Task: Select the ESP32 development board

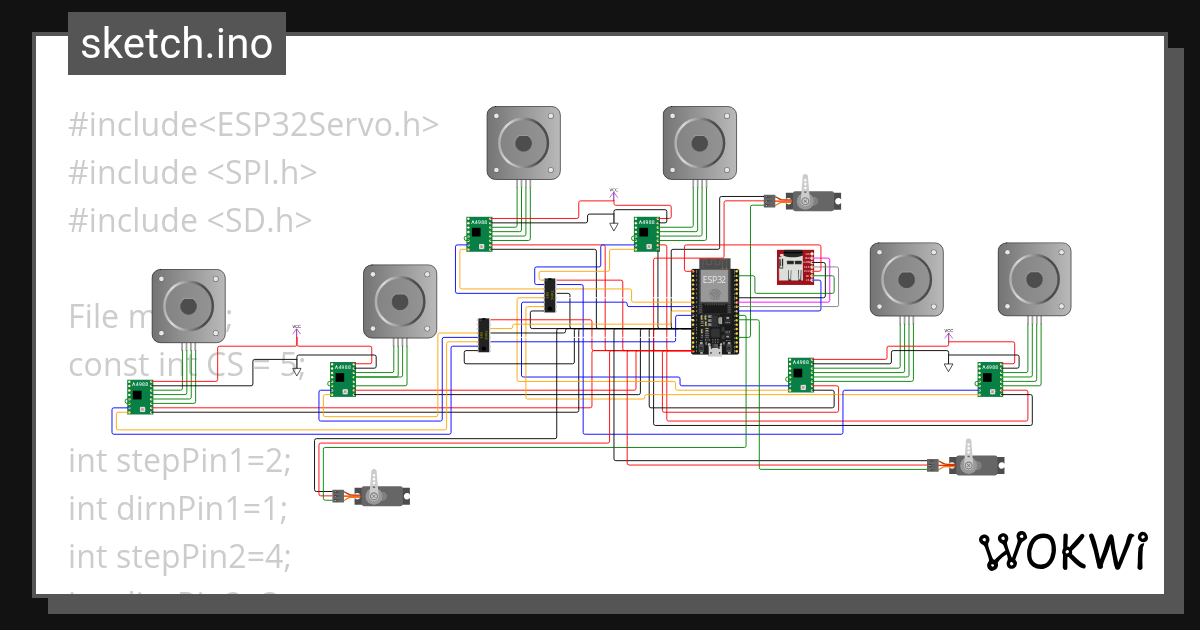Action: pos(715,310)
